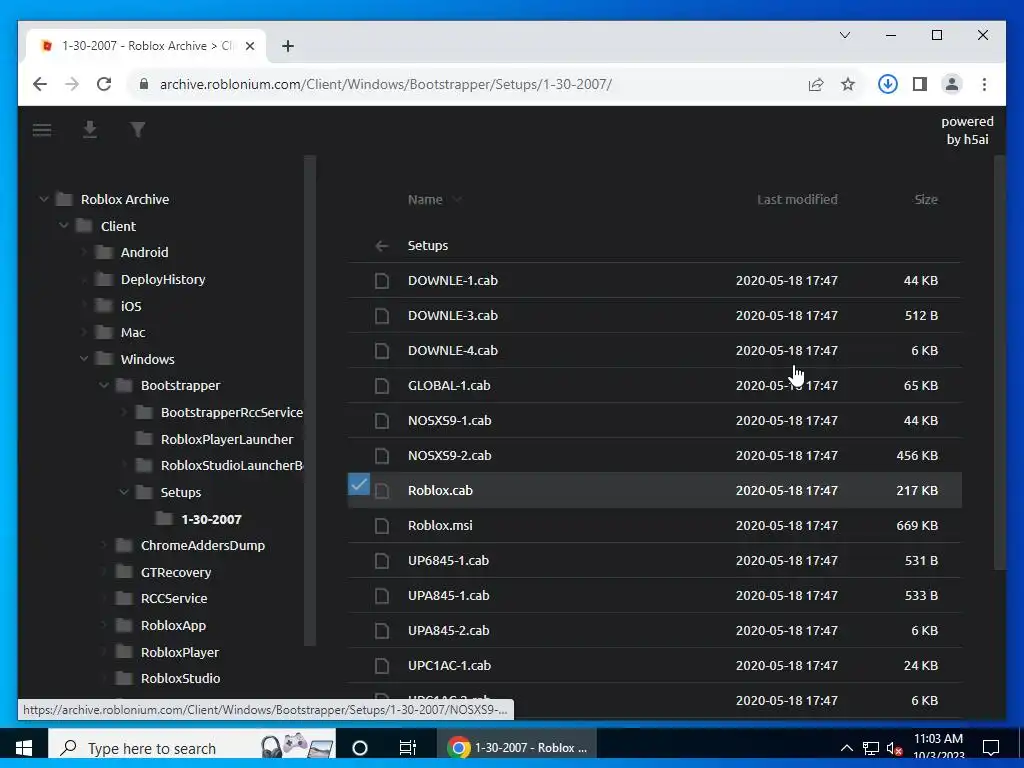This screenshot has height=768, width=1024.
Task: Sort by Last modified column
Action: (x=797, y=200)
